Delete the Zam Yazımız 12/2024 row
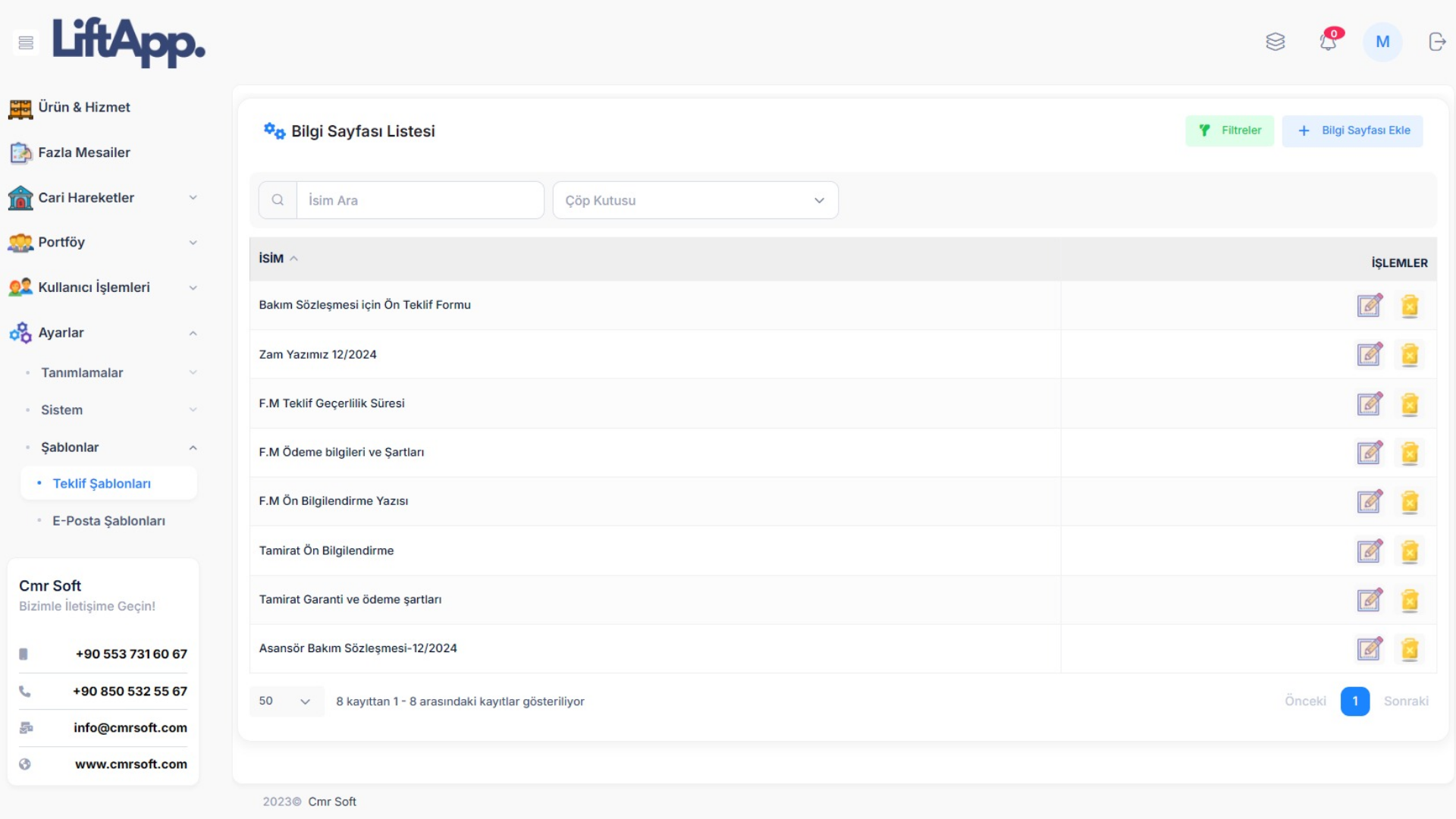The width and height of the screenshot is (1456, 819). pos(1410,355)
